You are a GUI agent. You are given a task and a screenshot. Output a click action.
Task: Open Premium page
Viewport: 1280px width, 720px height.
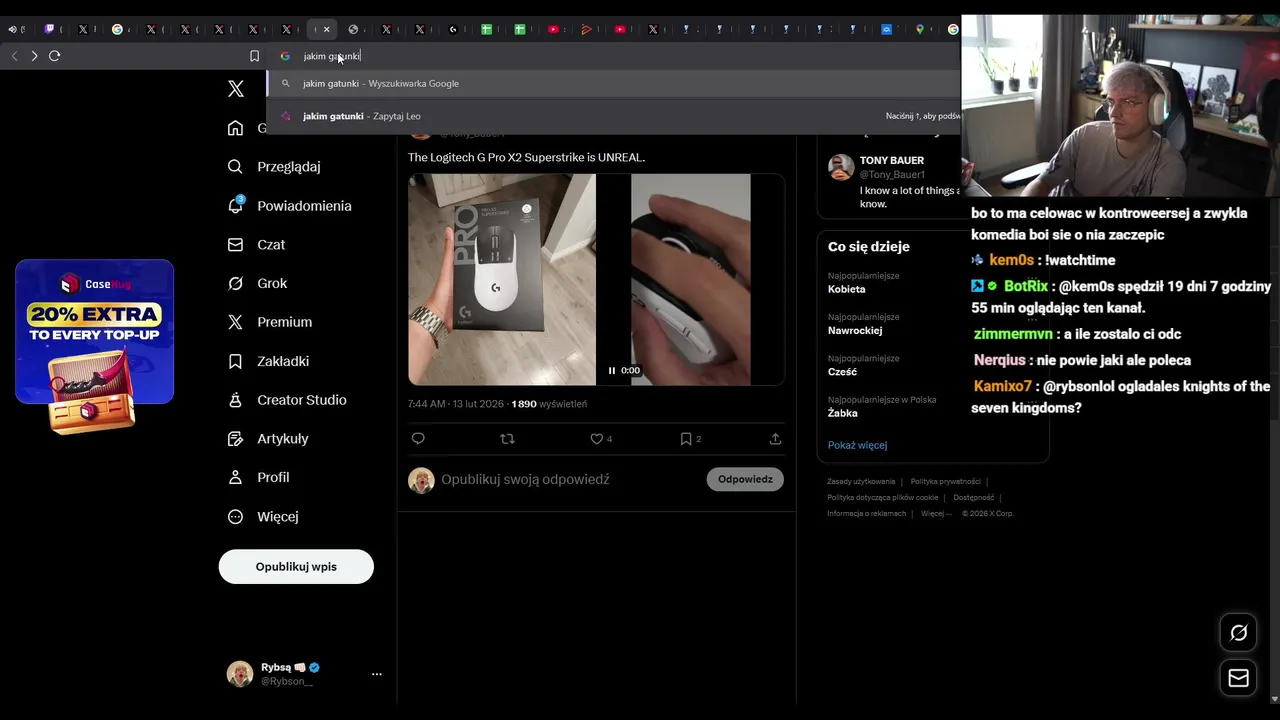pos(270,322)
